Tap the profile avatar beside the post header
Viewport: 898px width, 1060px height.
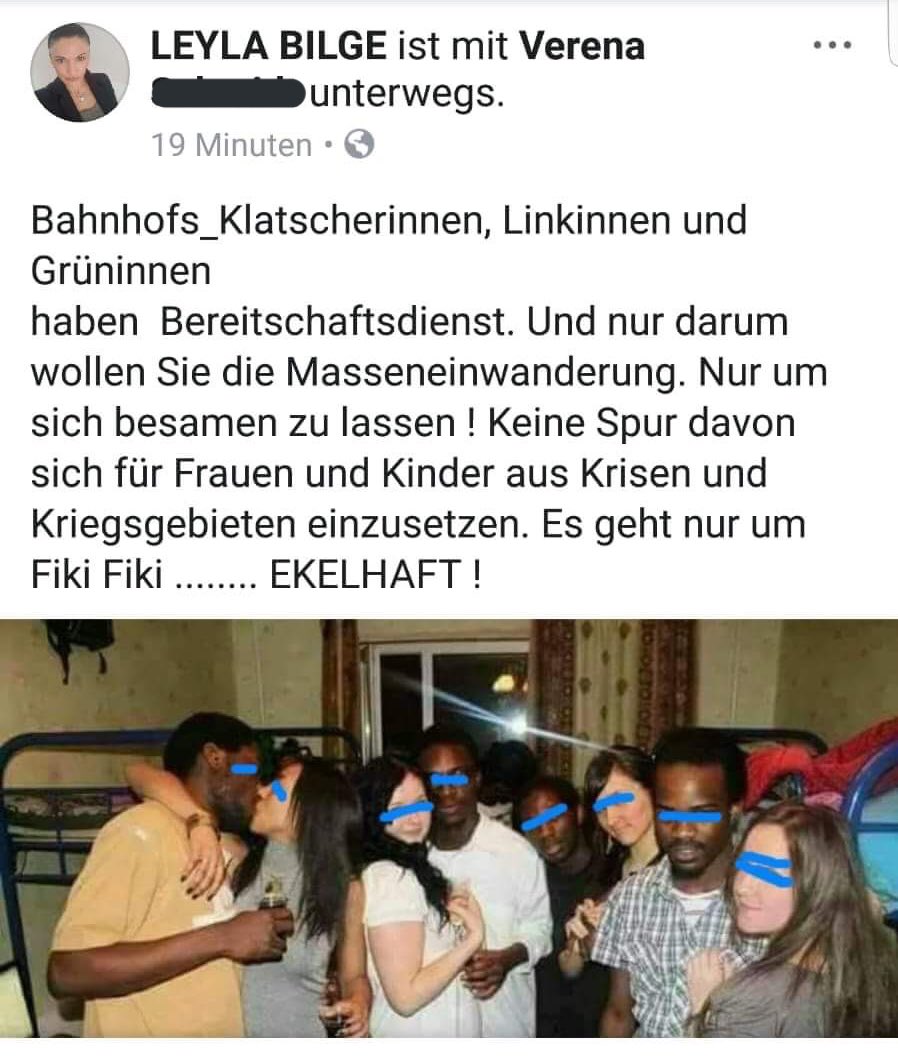point(80,72)
